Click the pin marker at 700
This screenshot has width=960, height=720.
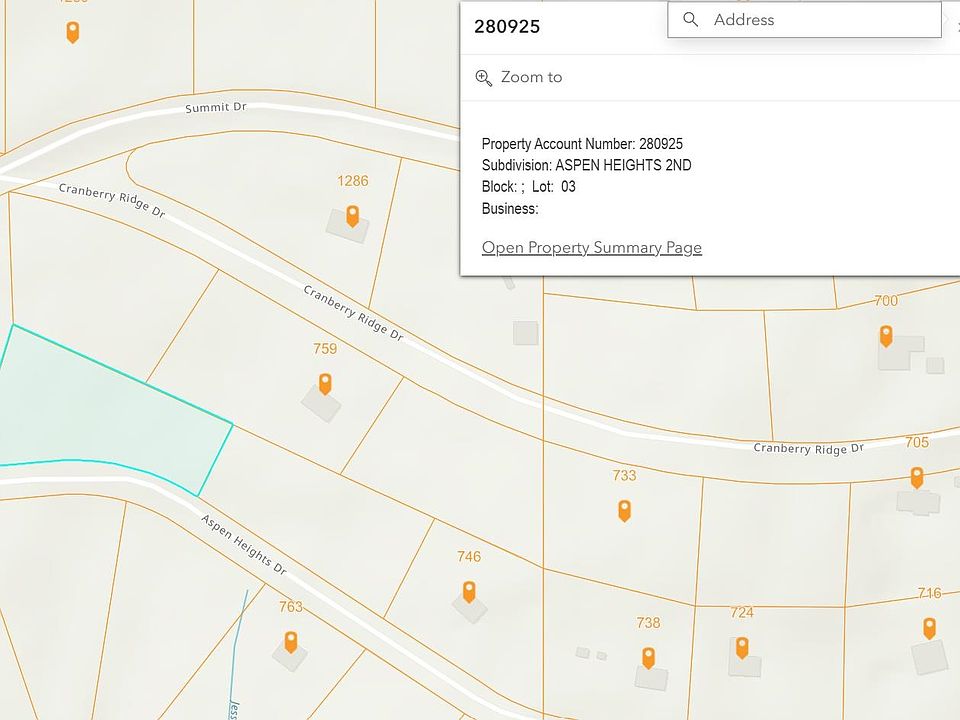coord(886,336)
